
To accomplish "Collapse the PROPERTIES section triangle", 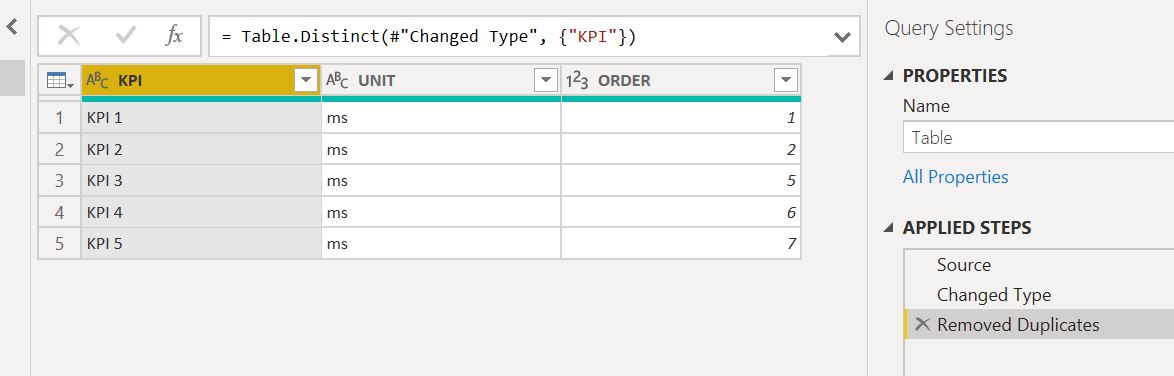I will (x=889, y=76).
